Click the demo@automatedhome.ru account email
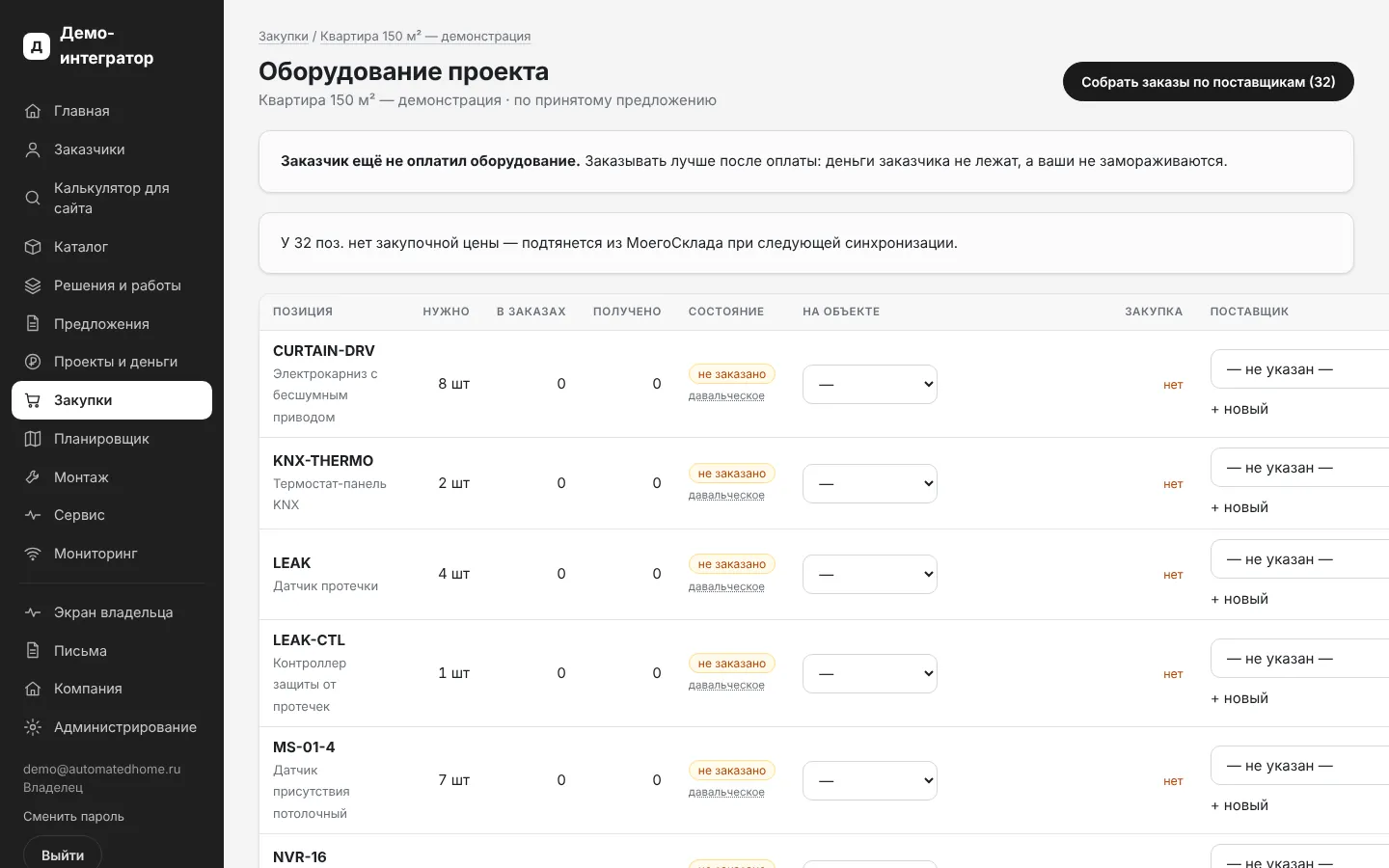Viewport: 1389px width, 868px height. click(x=102, y=770)
